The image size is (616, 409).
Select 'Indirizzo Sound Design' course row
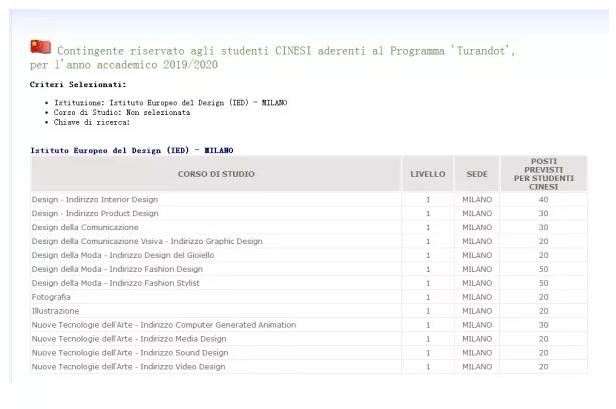click(x=309, y=353)
